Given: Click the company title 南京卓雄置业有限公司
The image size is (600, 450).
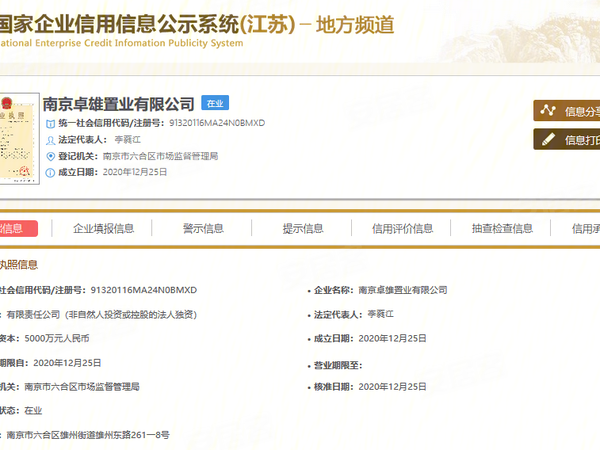Looking at the screenshot, I should [x=118, y=103].
